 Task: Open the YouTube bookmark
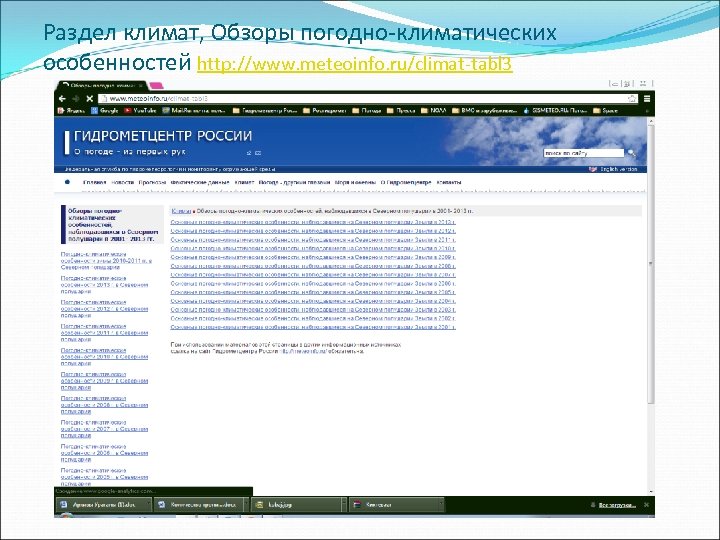[x=140, y=111]
